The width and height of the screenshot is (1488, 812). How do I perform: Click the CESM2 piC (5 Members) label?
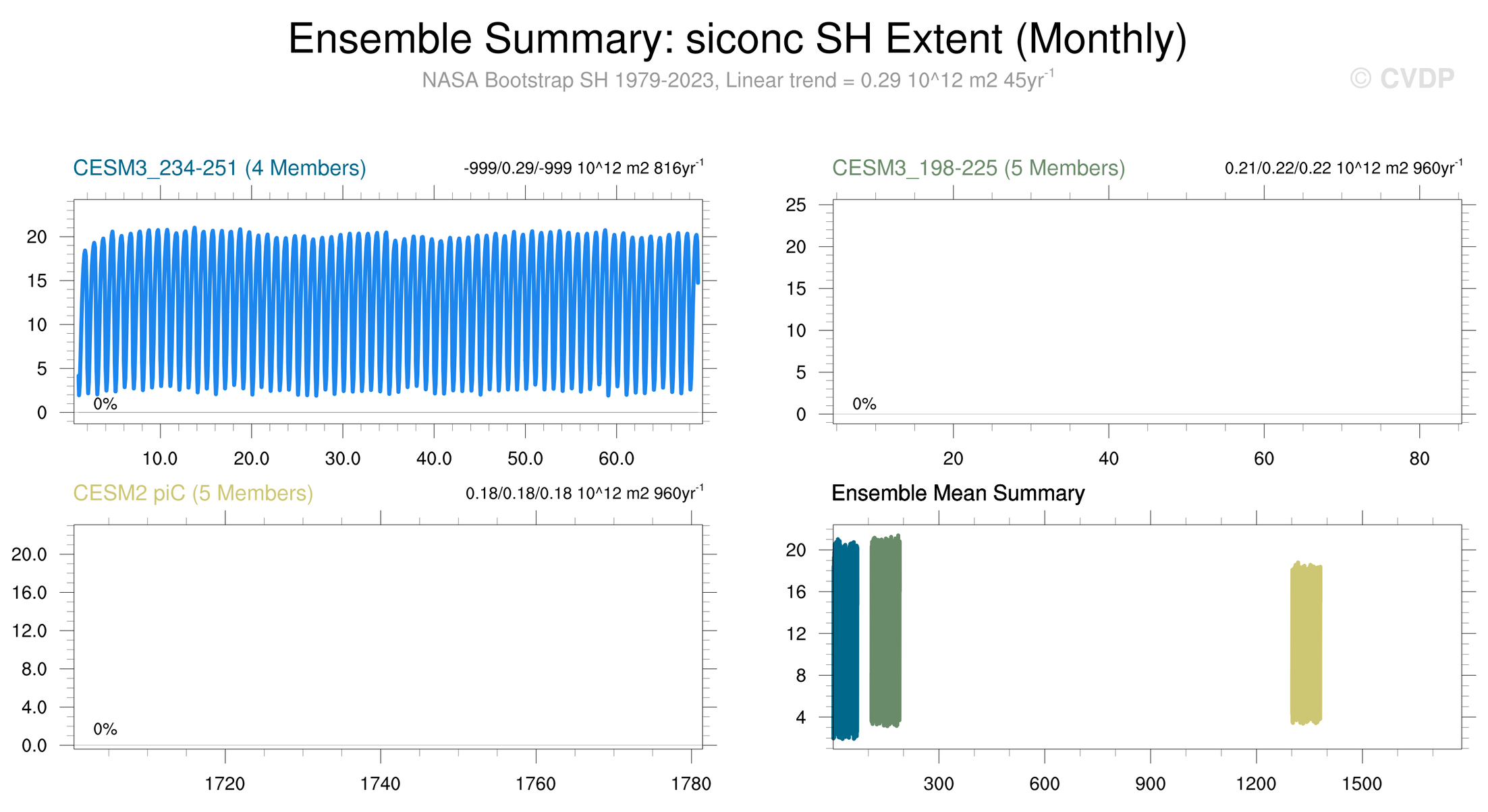(x=192, y=493)
